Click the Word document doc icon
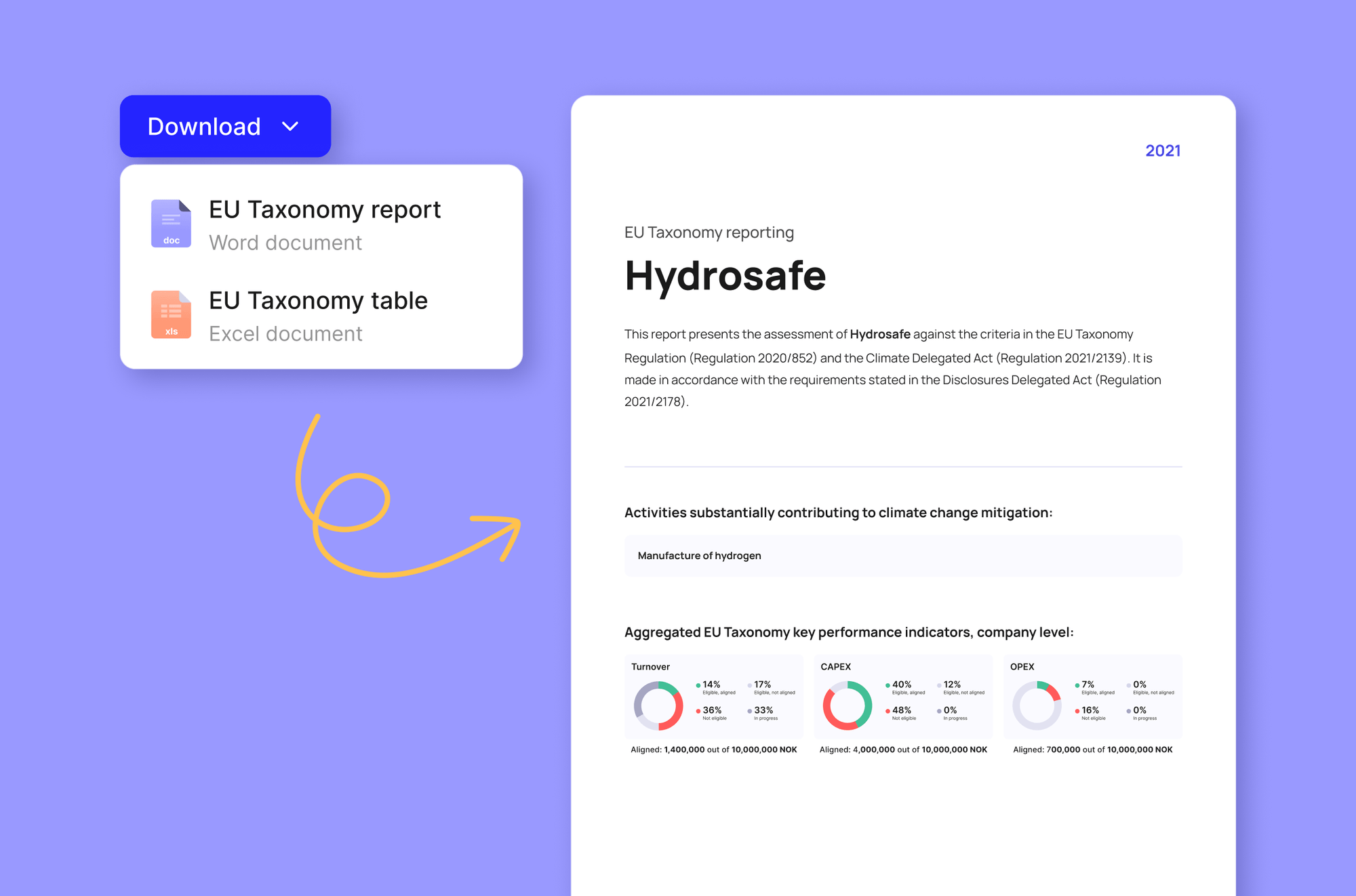The width and height of the screenshot is (1356, 896). pyautogui.click(x=171, y=224)
